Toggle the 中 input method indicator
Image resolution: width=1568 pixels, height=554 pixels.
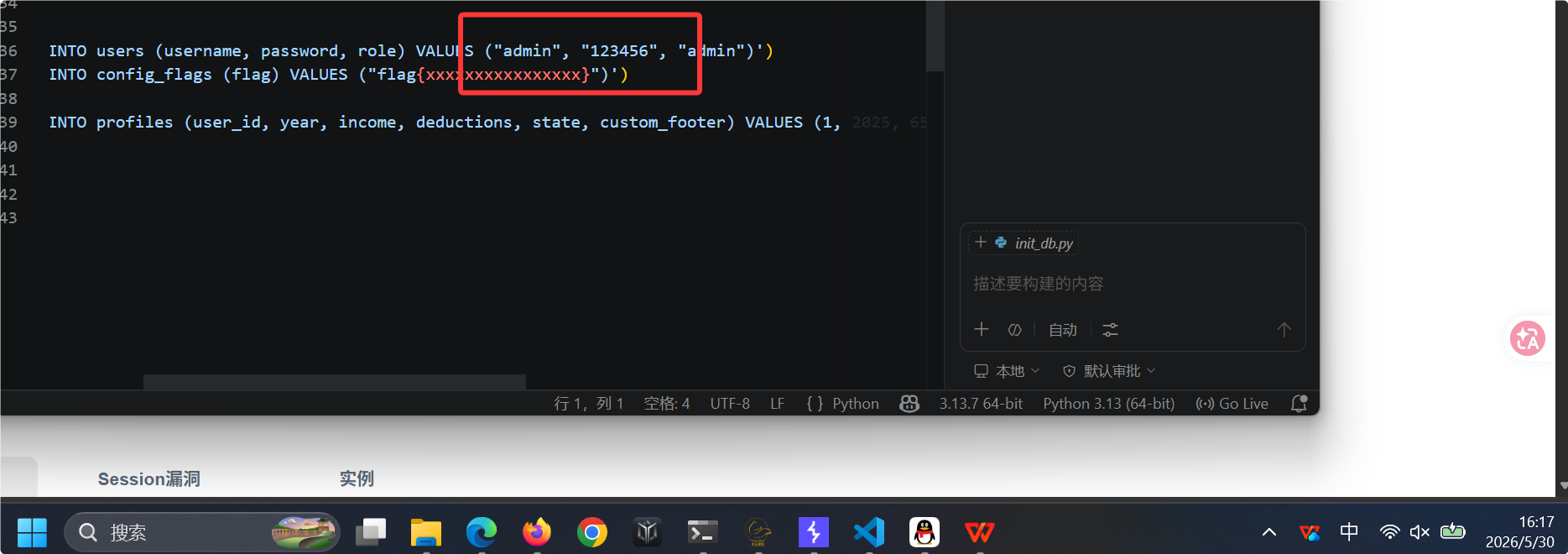1349,532
